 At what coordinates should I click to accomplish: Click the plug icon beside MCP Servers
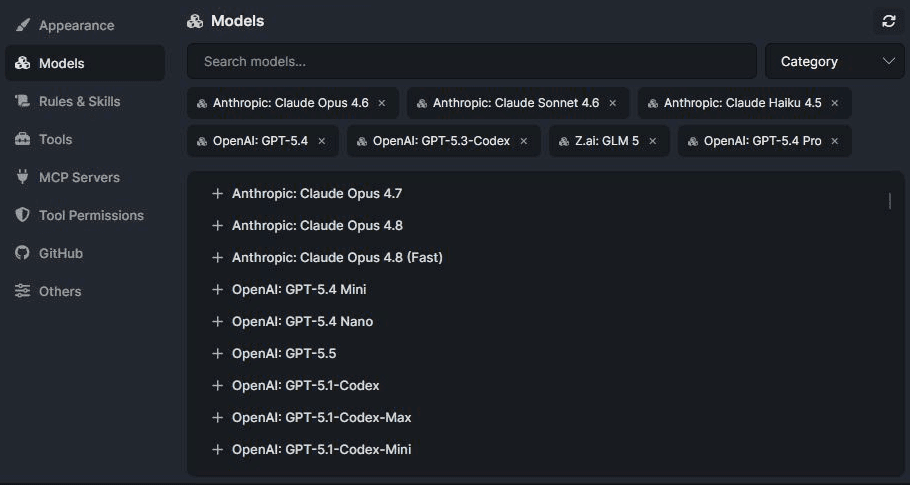(22, 177)
